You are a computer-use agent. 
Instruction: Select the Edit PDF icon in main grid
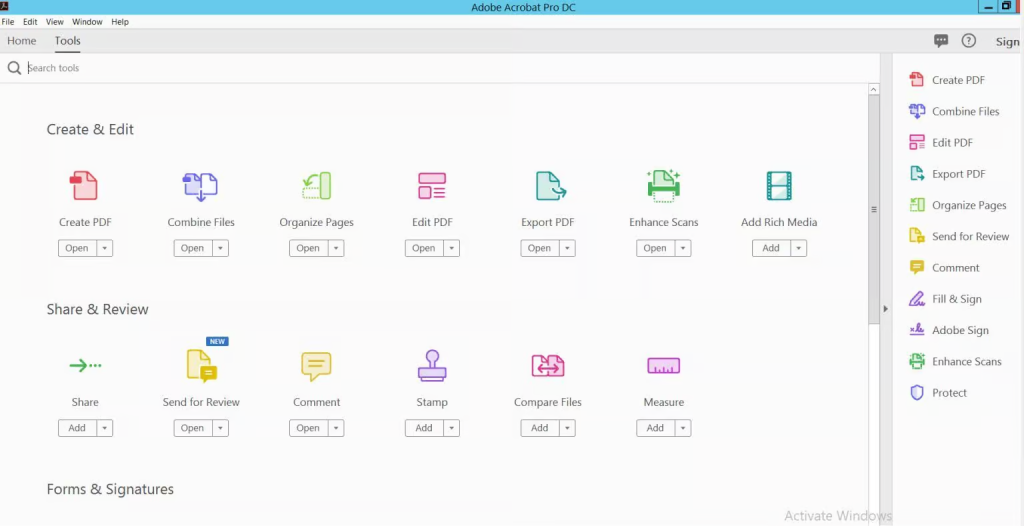click(432, 186)
